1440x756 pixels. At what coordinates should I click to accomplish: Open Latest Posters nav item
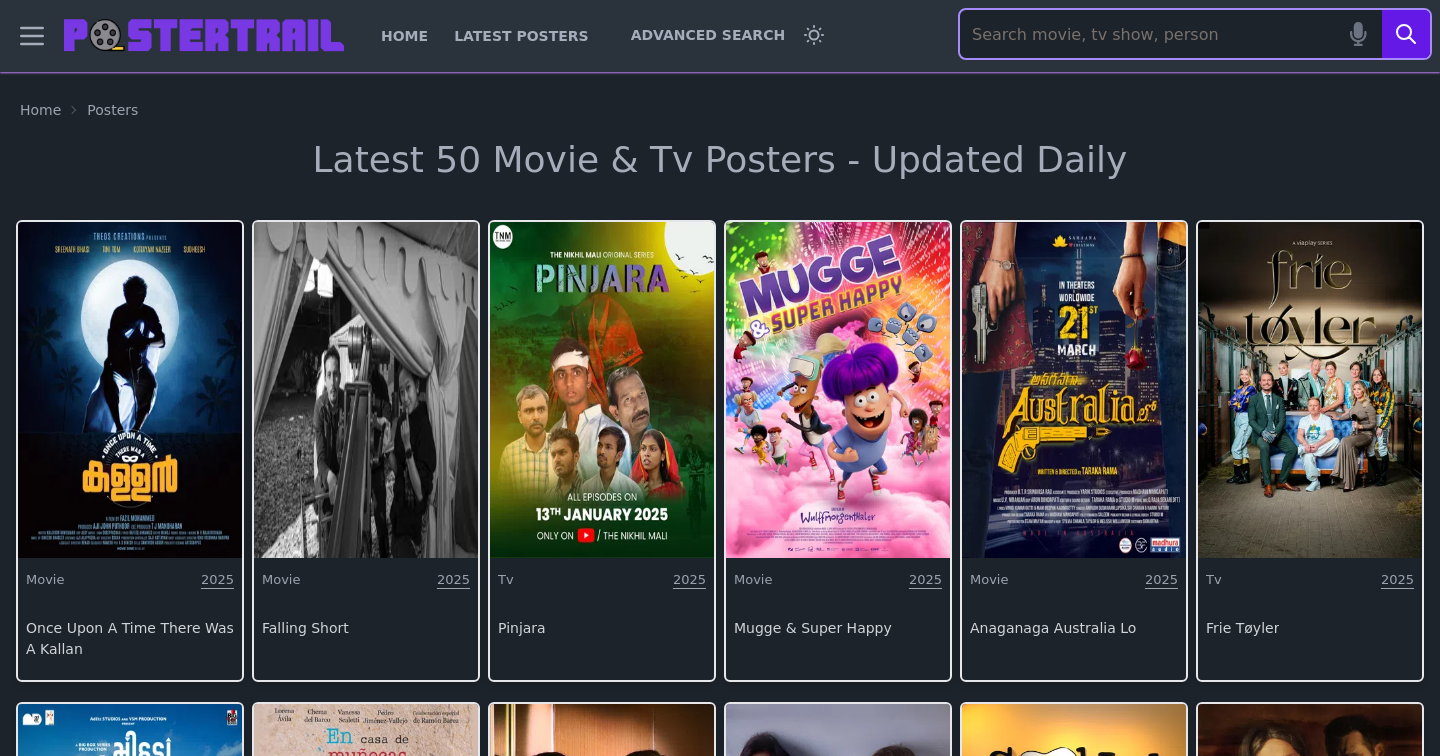click(521, 36)
